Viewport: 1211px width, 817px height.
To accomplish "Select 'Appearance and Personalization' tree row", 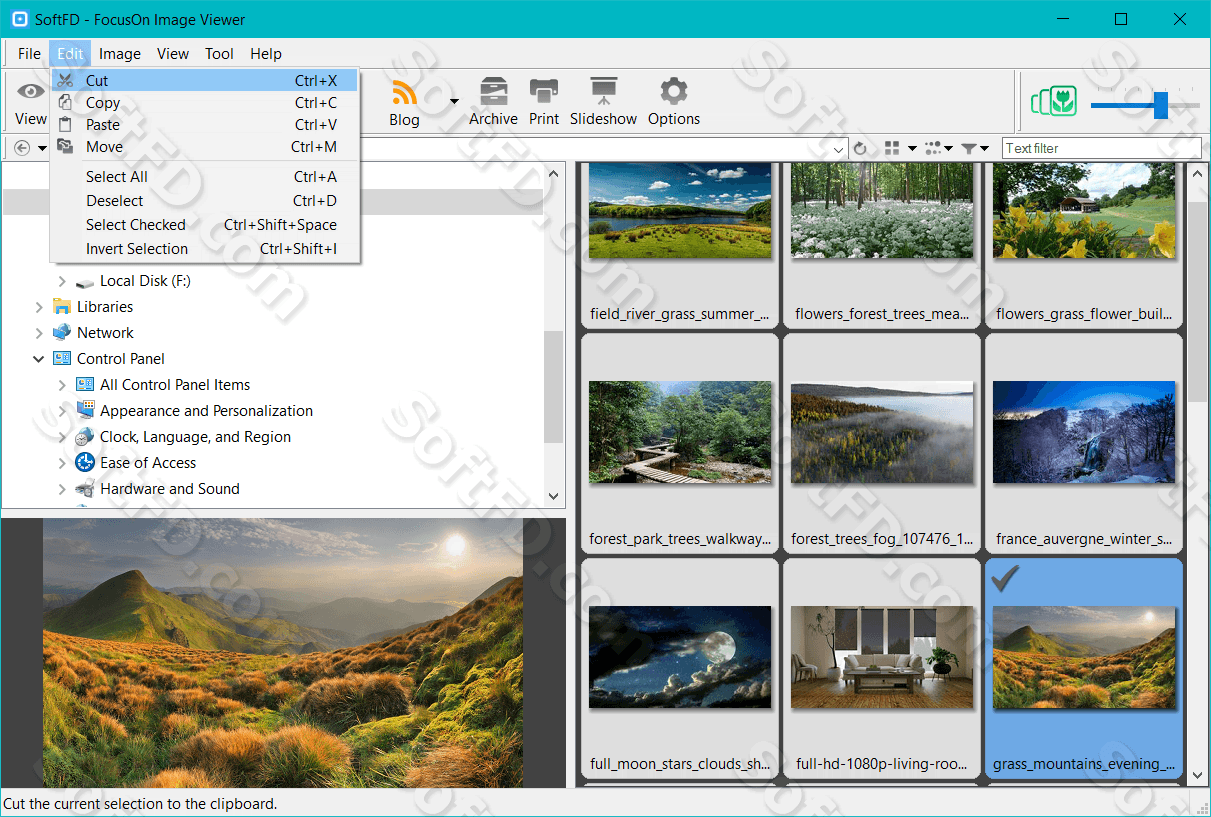I will coord(206,411).
